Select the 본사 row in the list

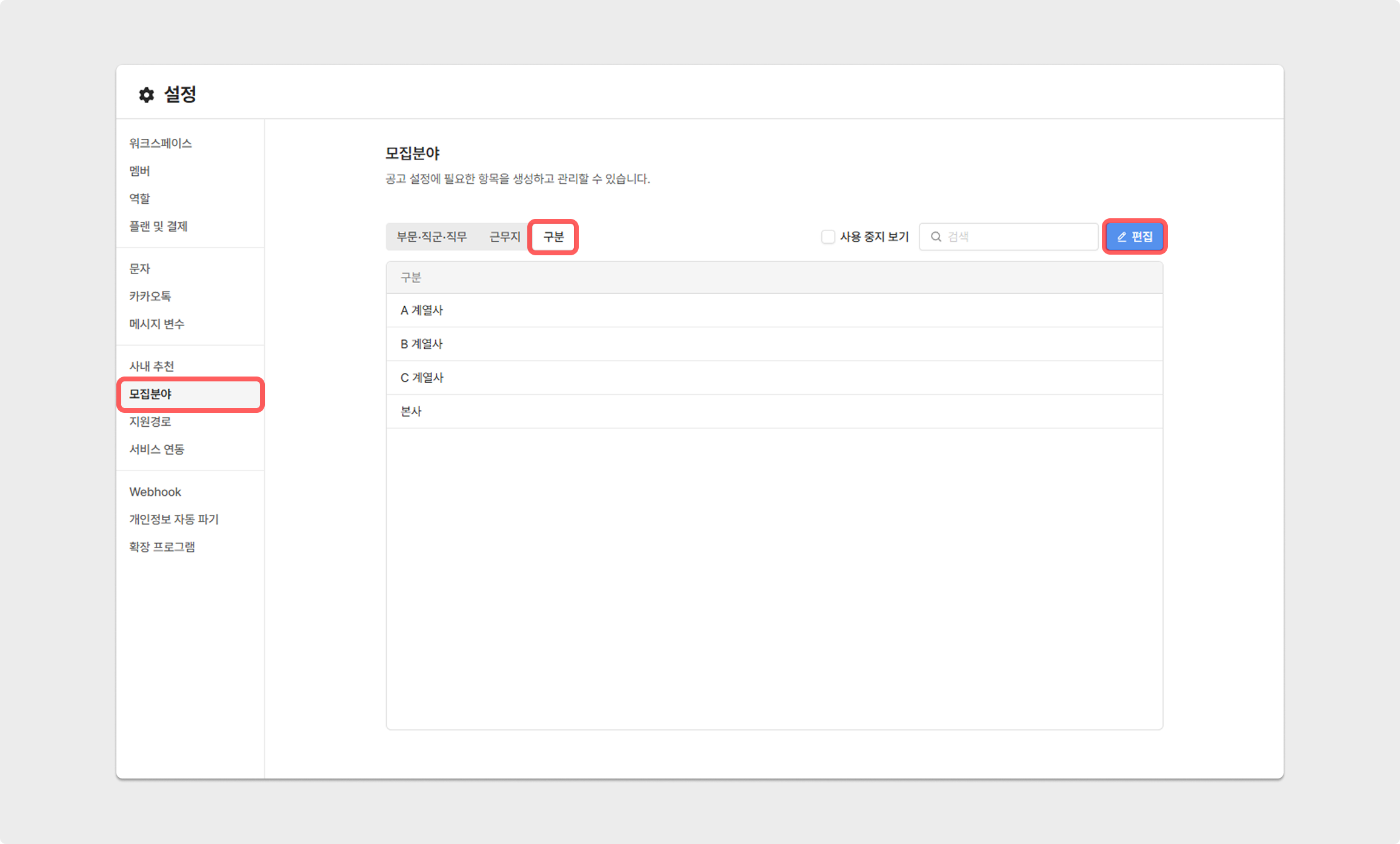[x=411, y=411]
